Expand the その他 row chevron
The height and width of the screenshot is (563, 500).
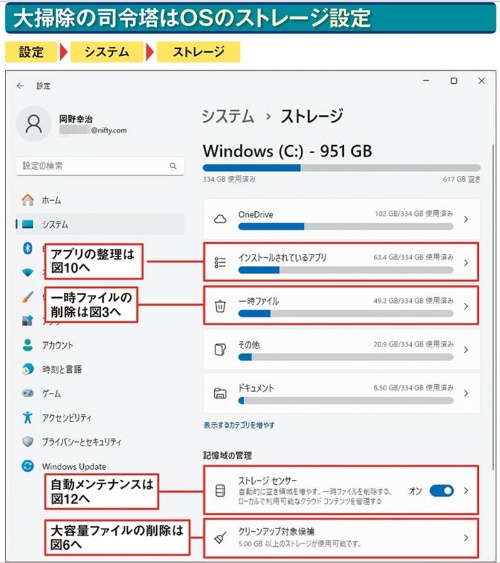pyautogui.click(x=466, y=349)
